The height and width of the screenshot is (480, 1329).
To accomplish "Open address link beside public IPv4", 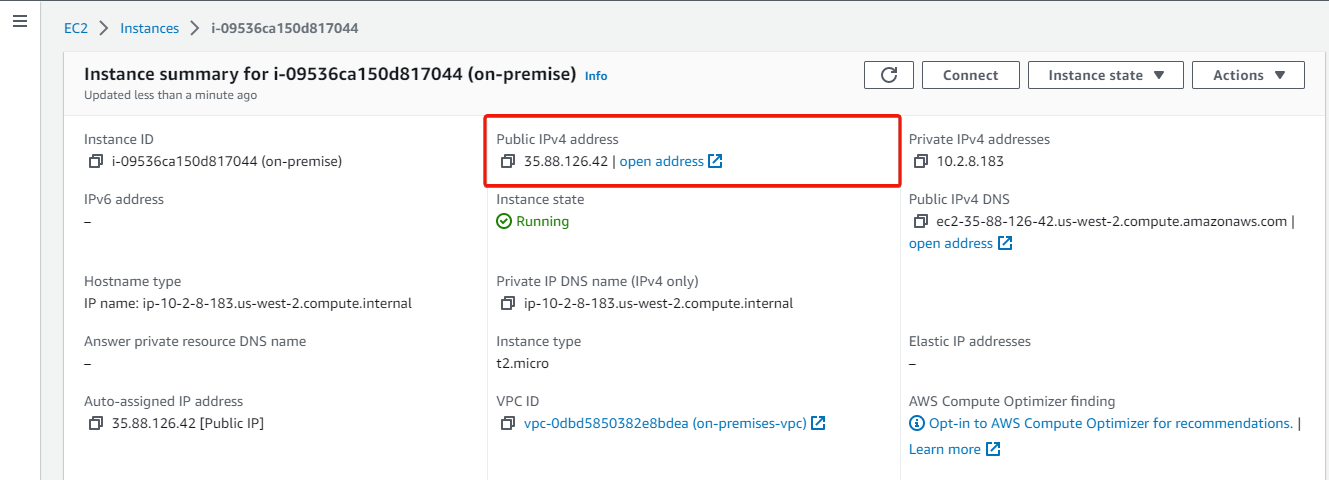I will pos(670,161).
